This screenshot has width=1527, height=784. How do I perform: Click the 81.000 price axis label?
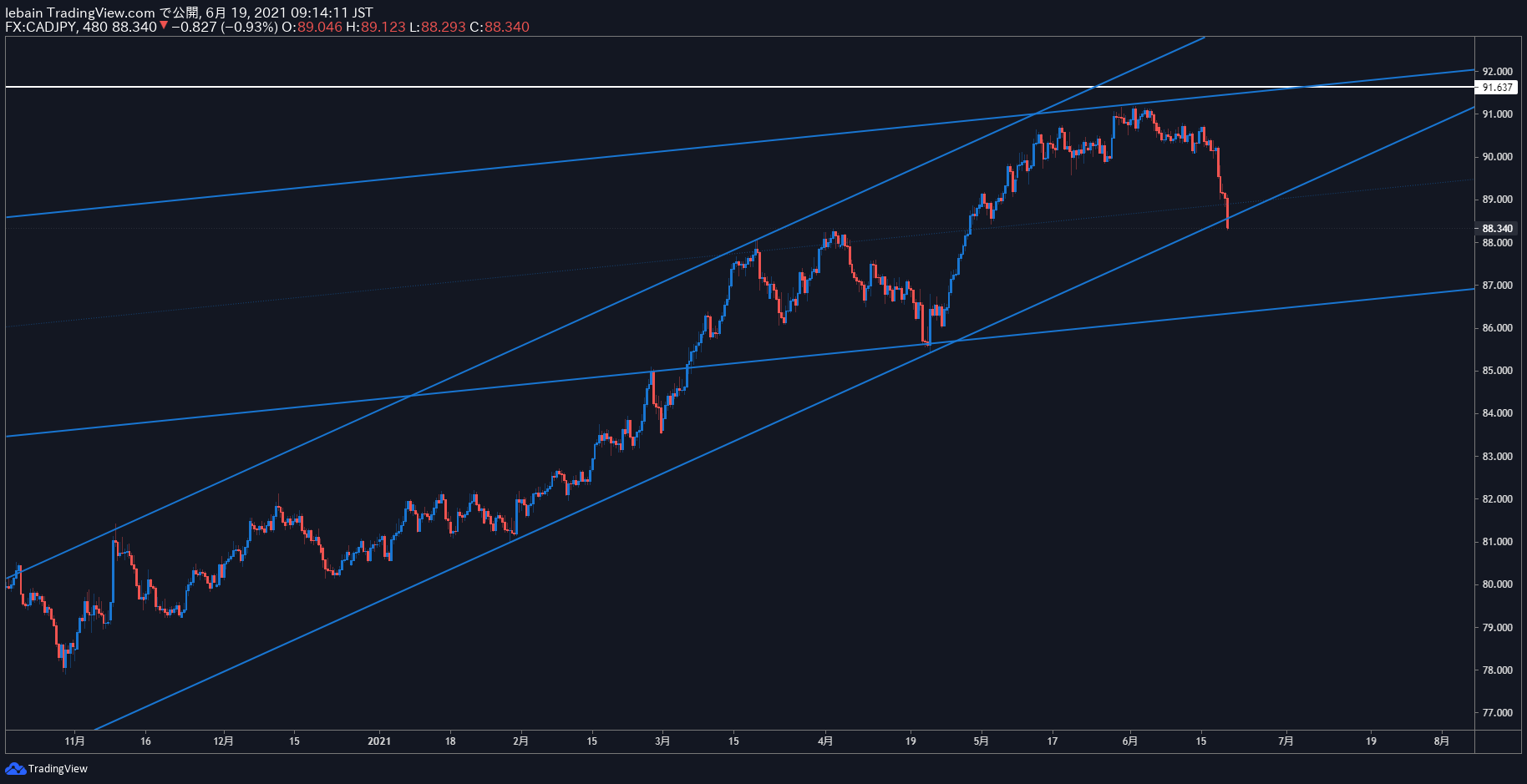pos(1497,542)
